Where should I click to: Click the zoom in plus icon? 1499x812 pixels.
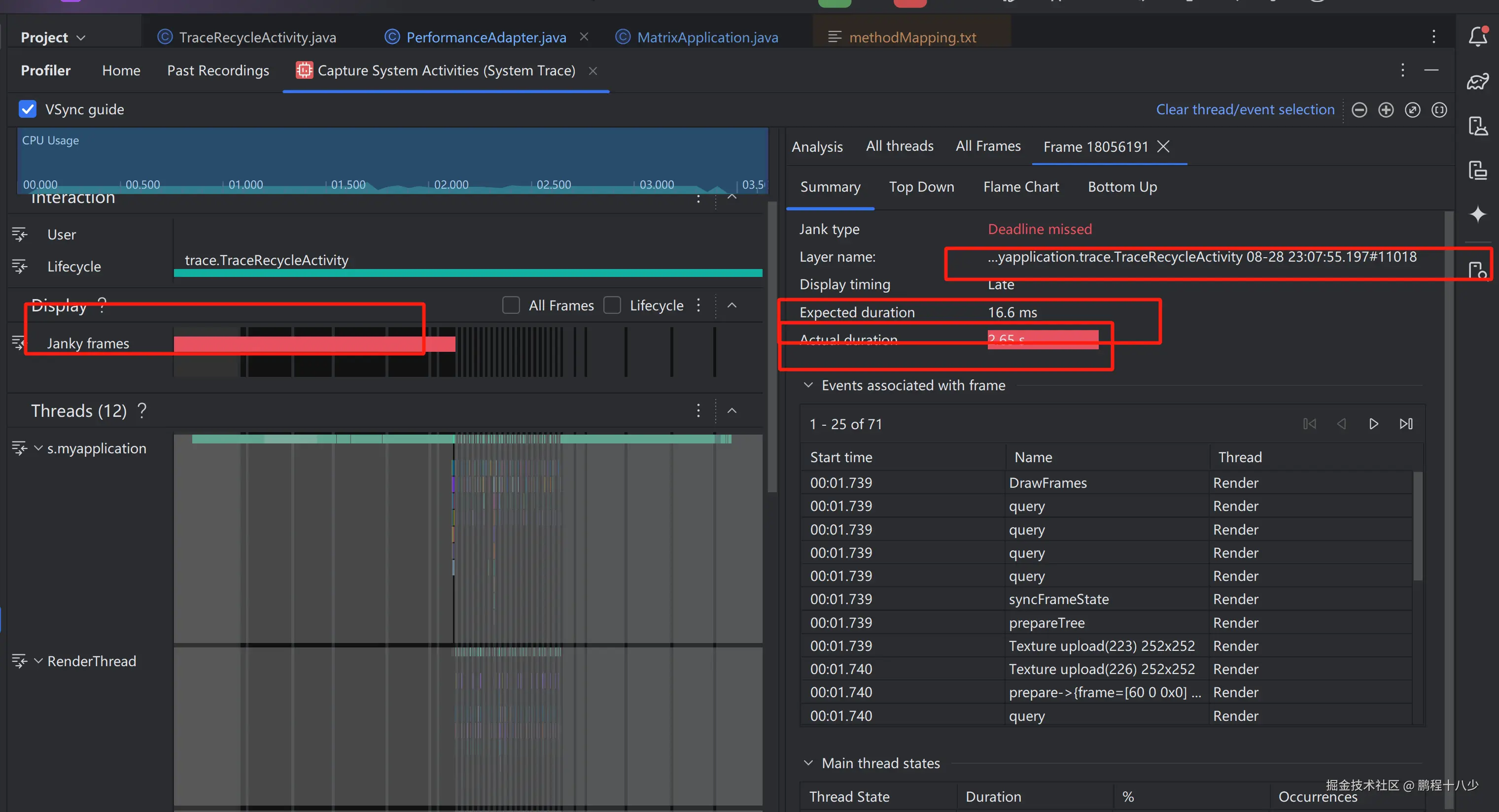coord(1386,110)
